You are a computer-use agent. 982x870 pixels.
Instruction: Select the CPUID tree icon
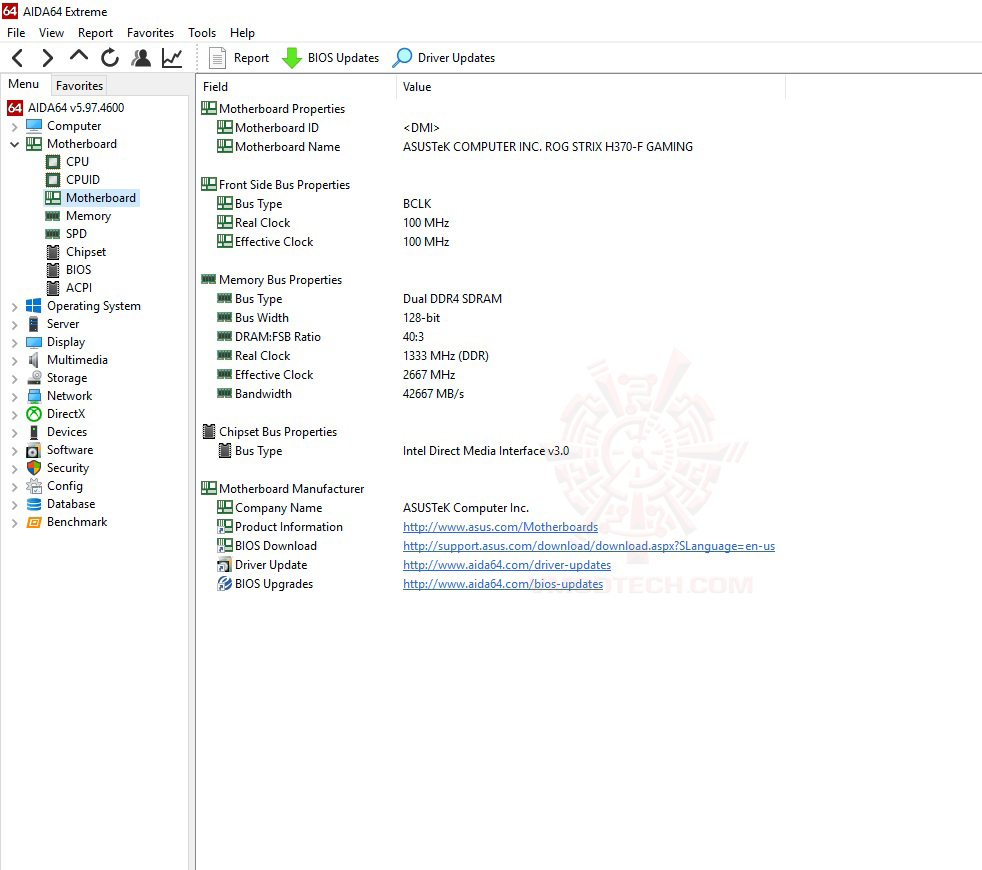tap(53, 180)
